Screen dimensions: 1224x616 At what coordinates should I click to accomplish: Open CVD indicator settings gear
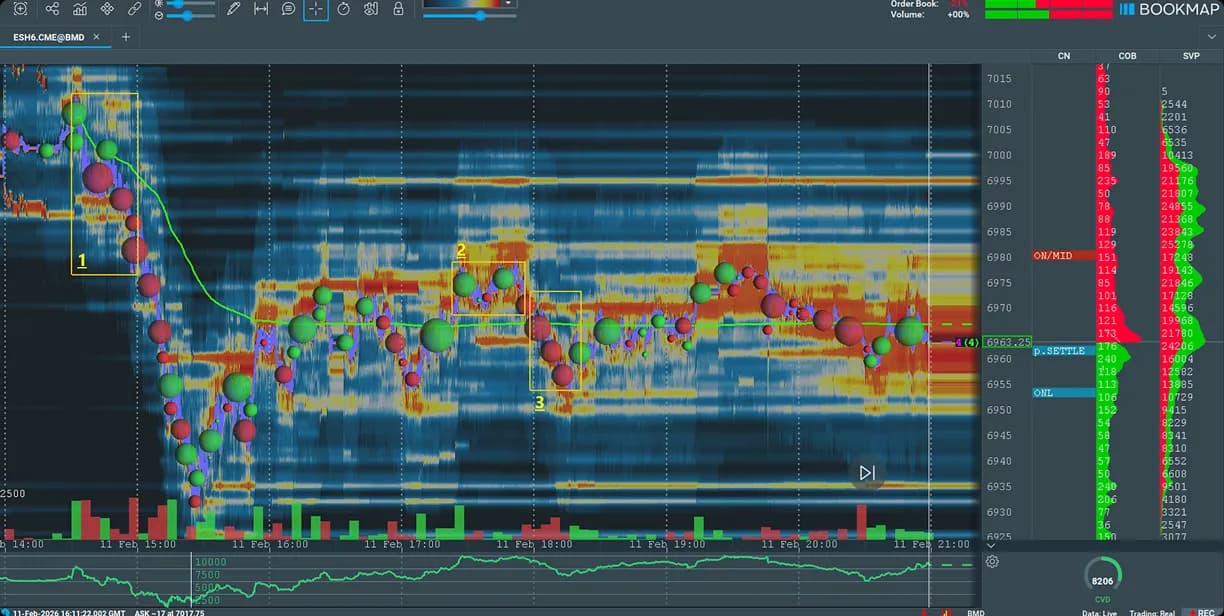tap(992, 562)
